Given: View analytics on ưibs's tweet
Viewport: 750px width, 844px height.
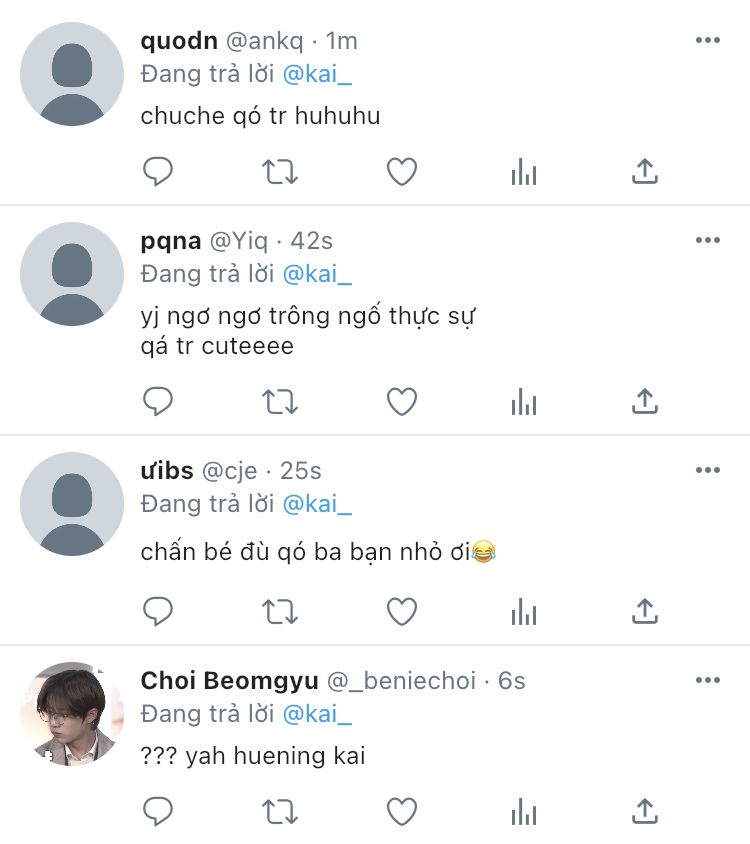Looking at the screenshot, I should click(x=523, y=611).
